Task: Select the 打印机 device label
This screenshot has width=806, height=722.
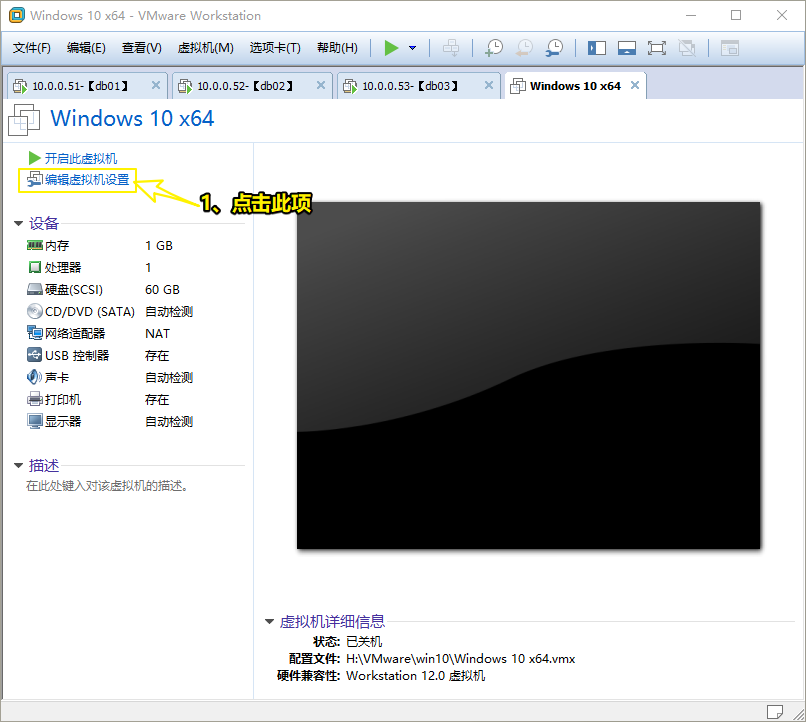Action: tap(63, 400)
